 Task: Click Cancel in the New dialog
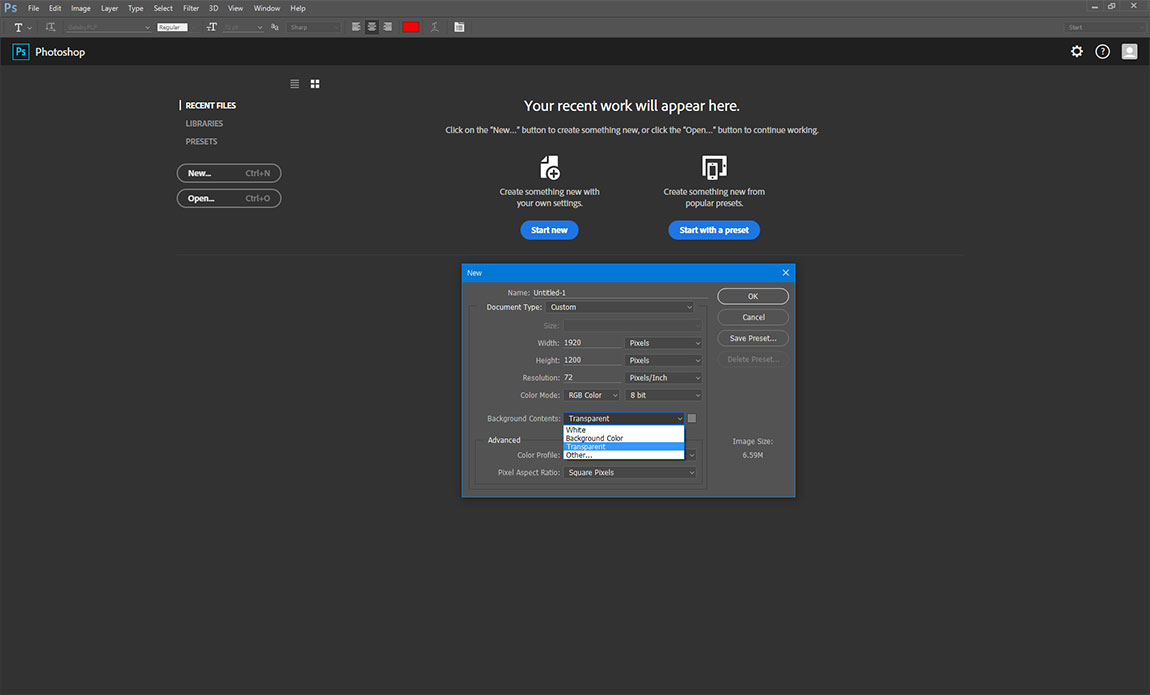tap(752, 317)
